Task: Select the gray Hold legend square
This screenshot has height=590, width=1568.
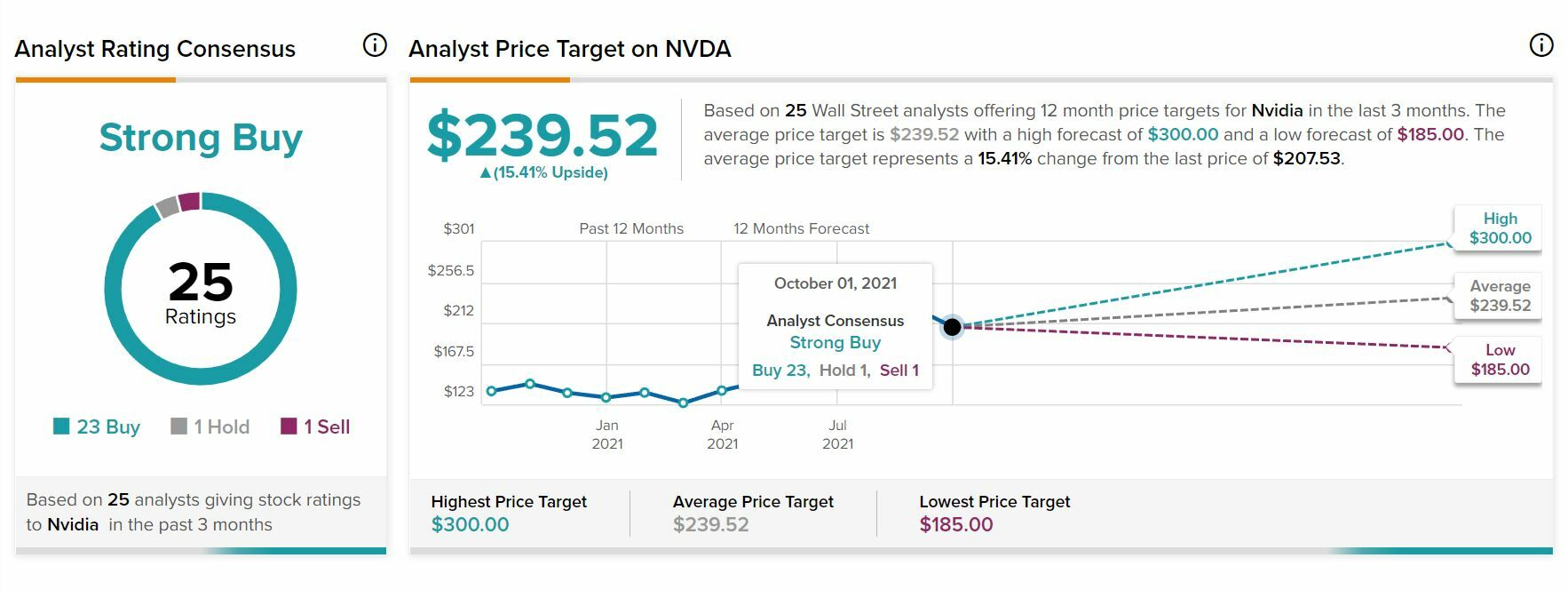Action: (x=178, y=427)
